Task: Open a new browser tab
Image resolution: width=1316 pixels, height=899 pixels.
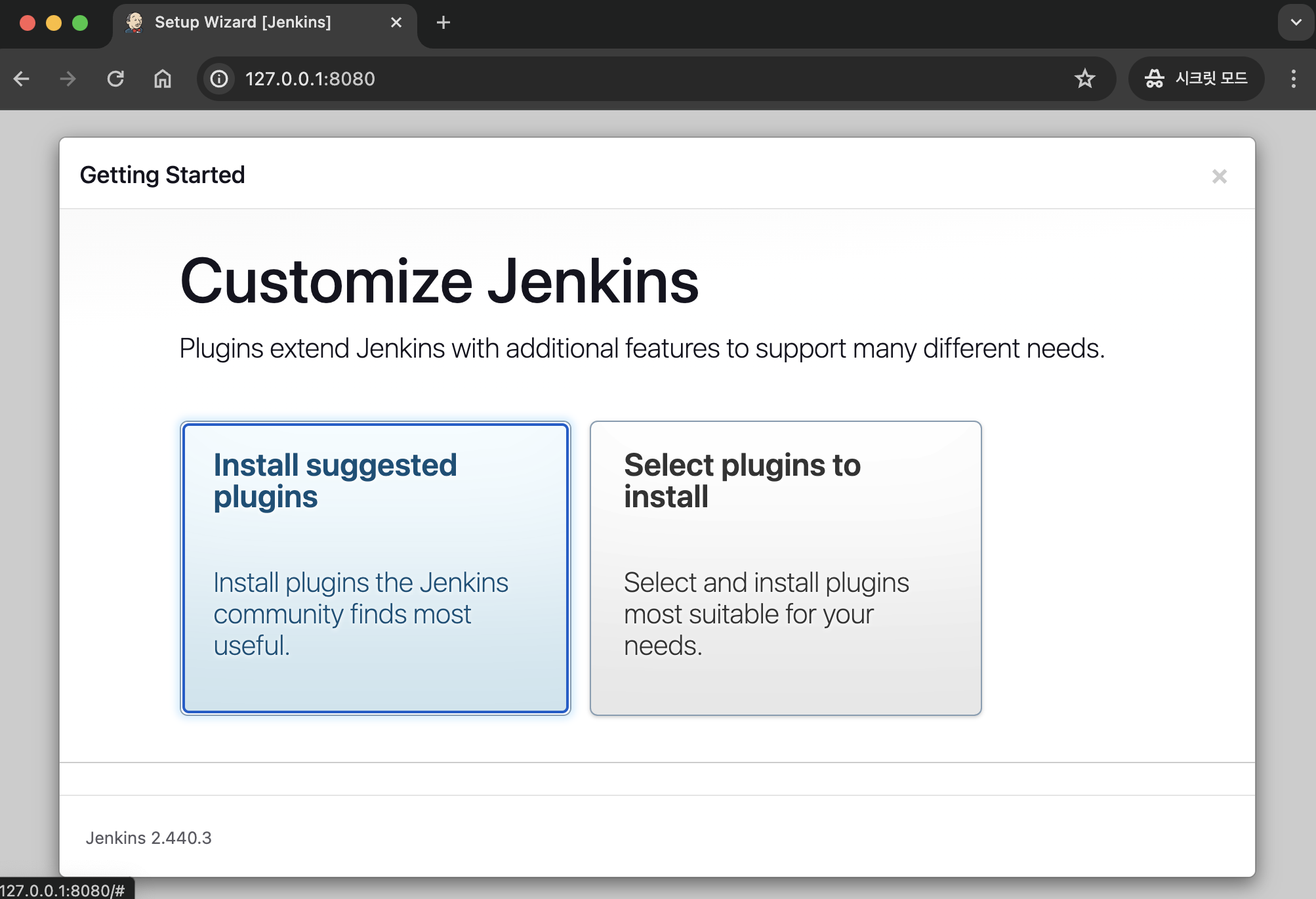Action: click(x=443, y=22)
